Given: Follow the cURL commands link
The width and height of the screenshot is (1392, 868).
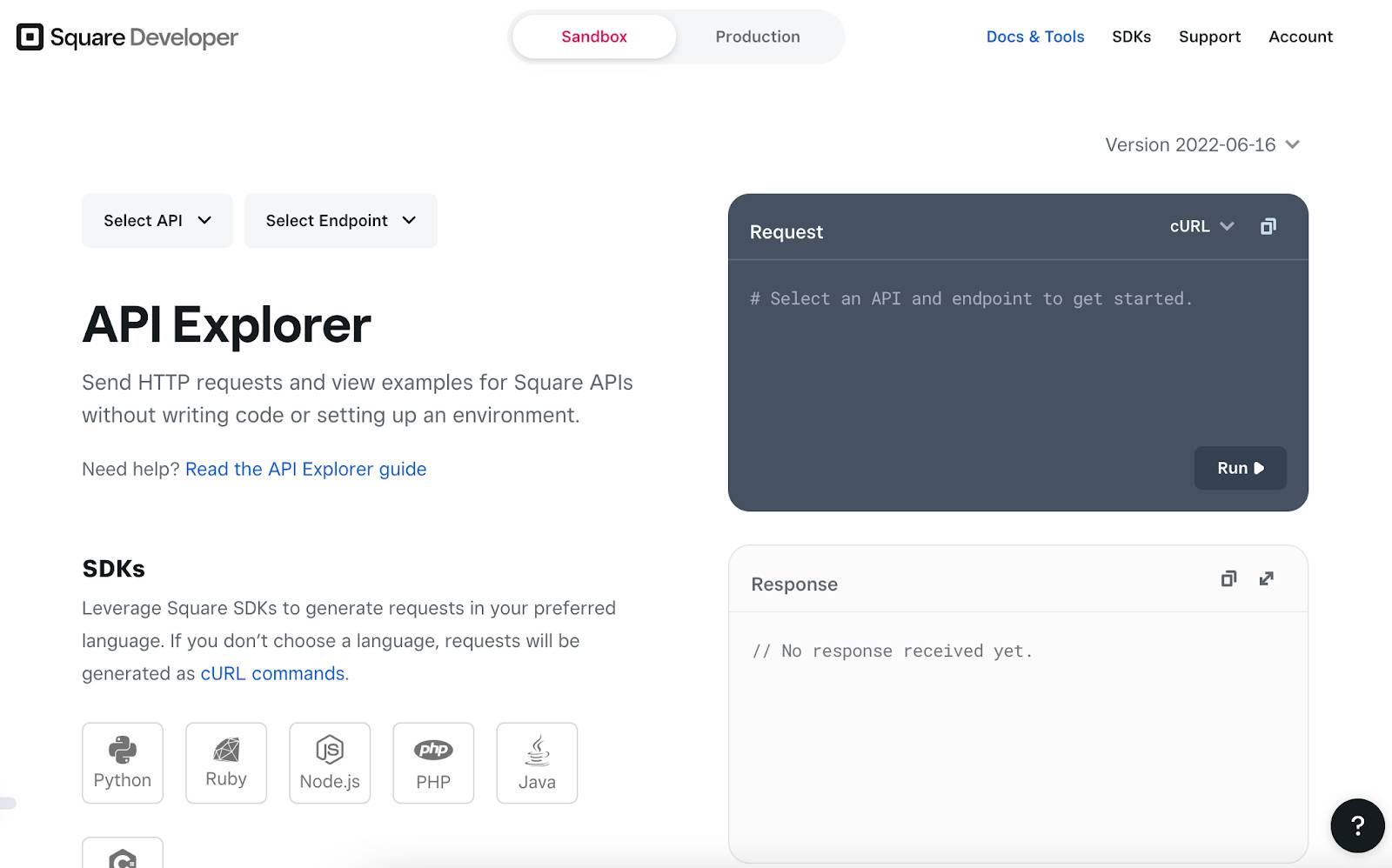Looking at the screenshot, I should tap(273, 673).
